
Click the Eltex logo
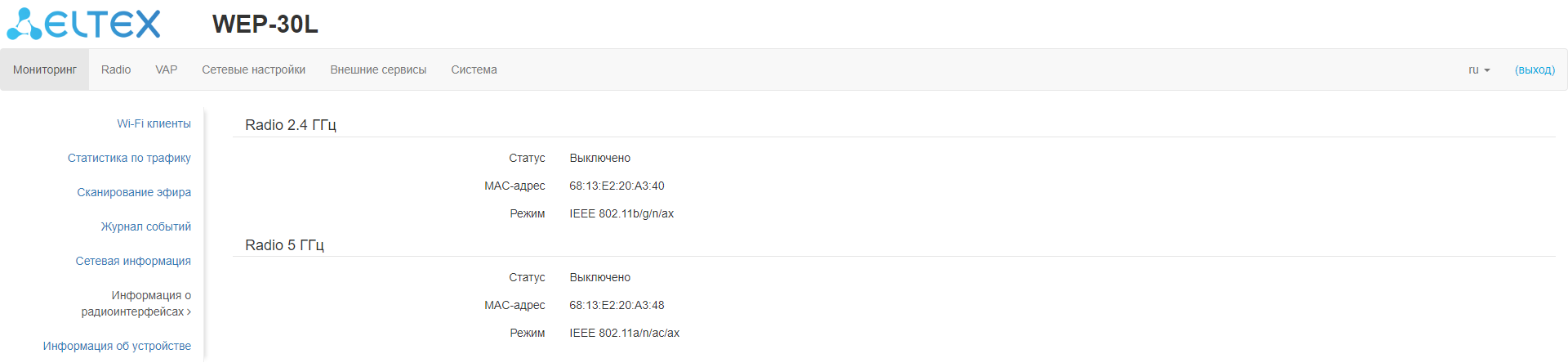pyautogui.click(x=83, y=24)
